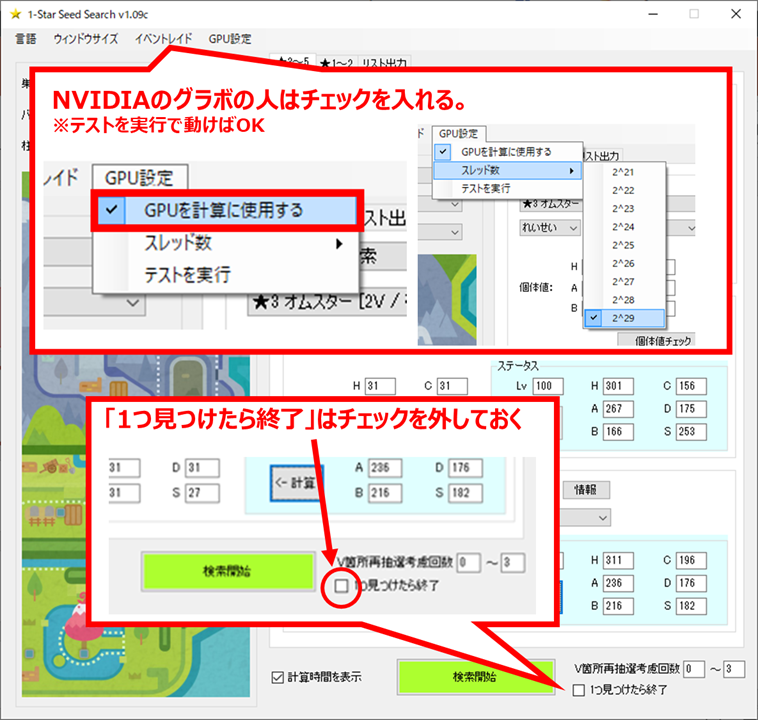The image size is (758, 720).
Task: Click the C field showing 31 above ステータス
Action: (452, 386)
